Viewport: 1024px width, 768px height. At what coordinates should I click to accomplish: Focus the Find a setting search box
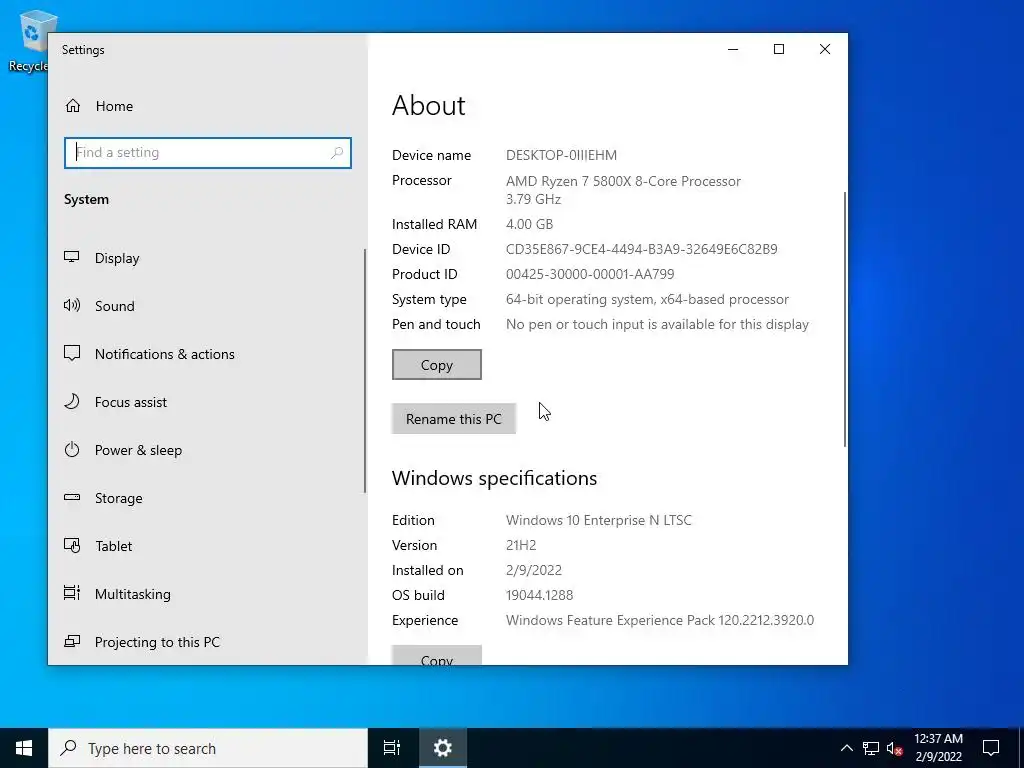tap(208, 153)
